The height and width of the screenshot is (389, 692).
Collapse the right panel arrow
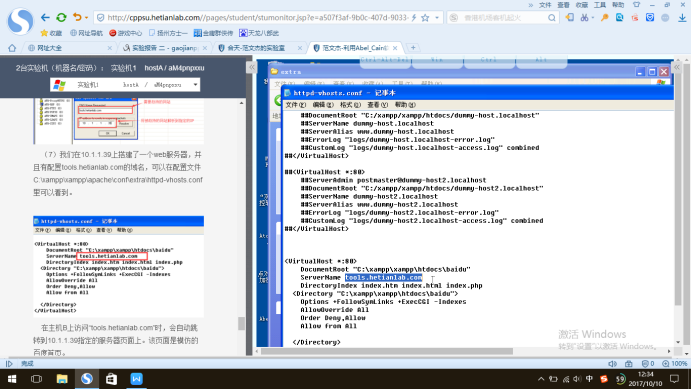677,68
